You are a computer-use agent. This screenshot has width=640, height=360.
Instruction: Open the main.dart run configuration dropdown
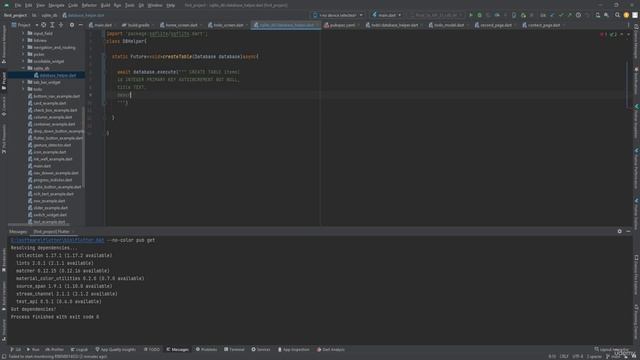387,15
